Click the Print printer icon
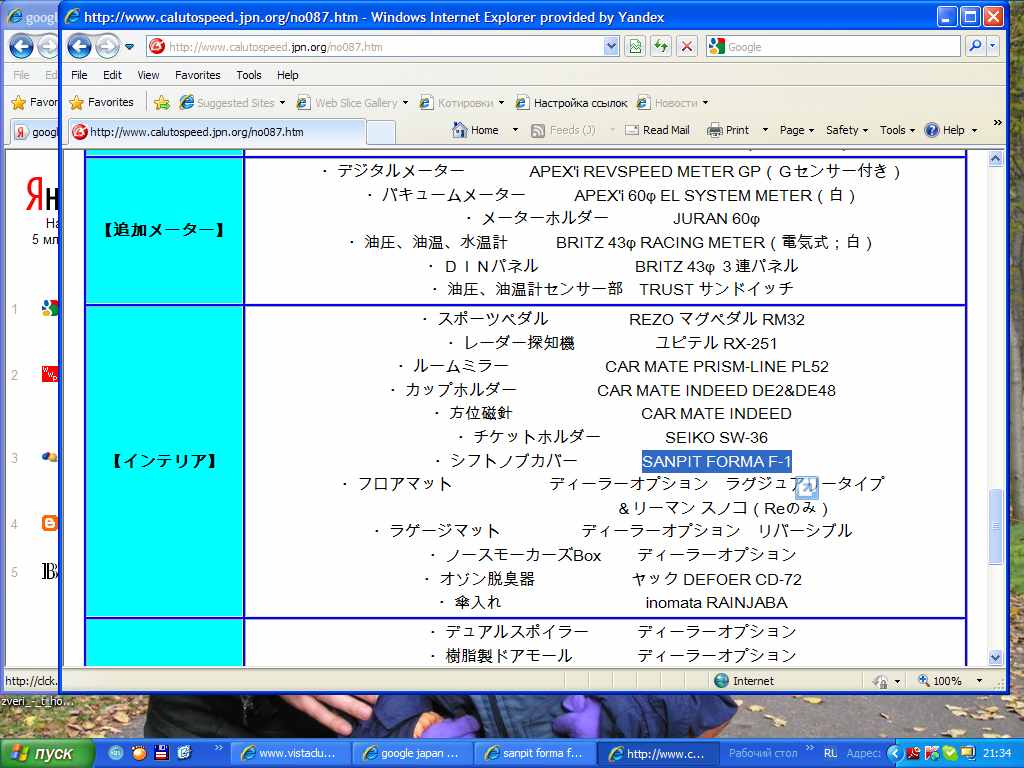The width and height of the screenshot is (1024, 768). point(715,130)
